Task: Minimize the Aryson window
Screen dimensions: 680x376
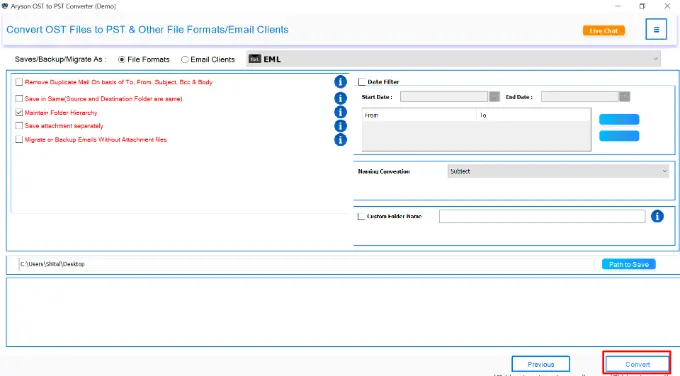Action: coord(618,6)
